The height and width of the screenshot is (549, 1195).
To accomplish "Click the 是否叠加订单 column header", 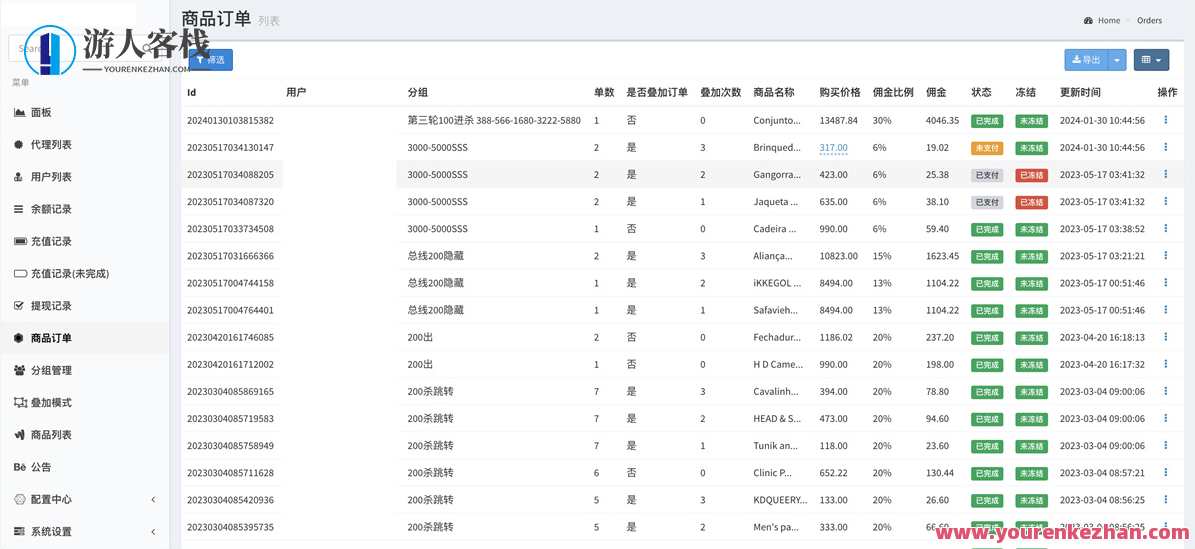I will coord(657,92).
